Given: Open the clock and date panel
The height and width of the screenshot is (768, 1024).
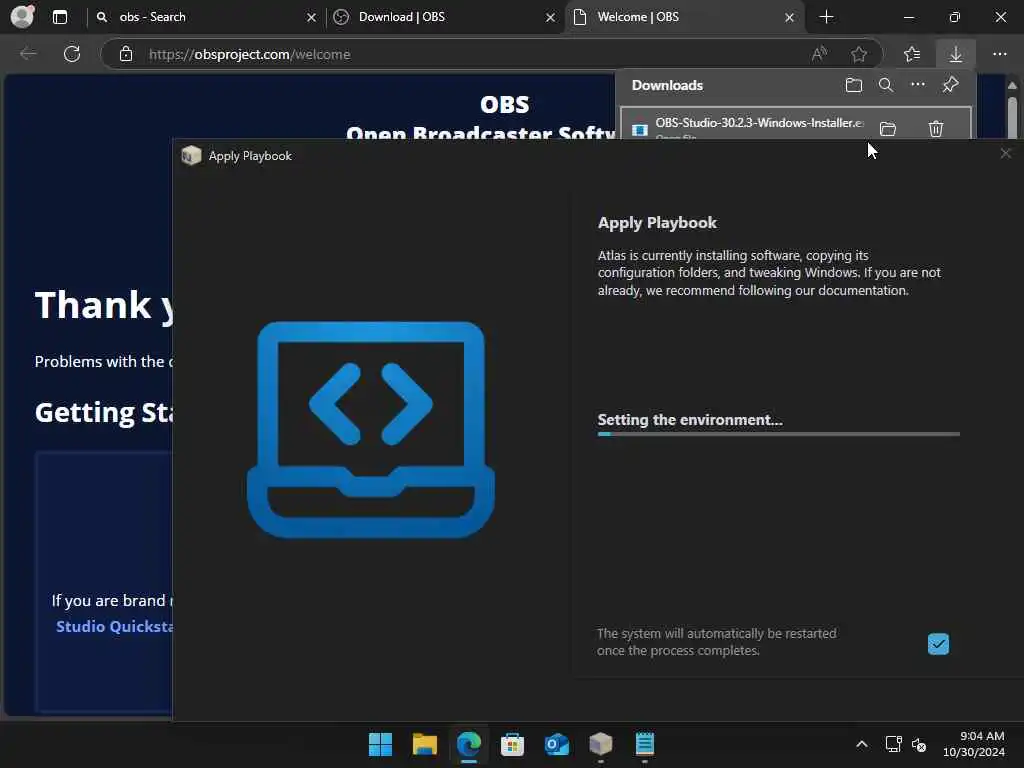Looking at the screenshot, I should click(974, 744).
